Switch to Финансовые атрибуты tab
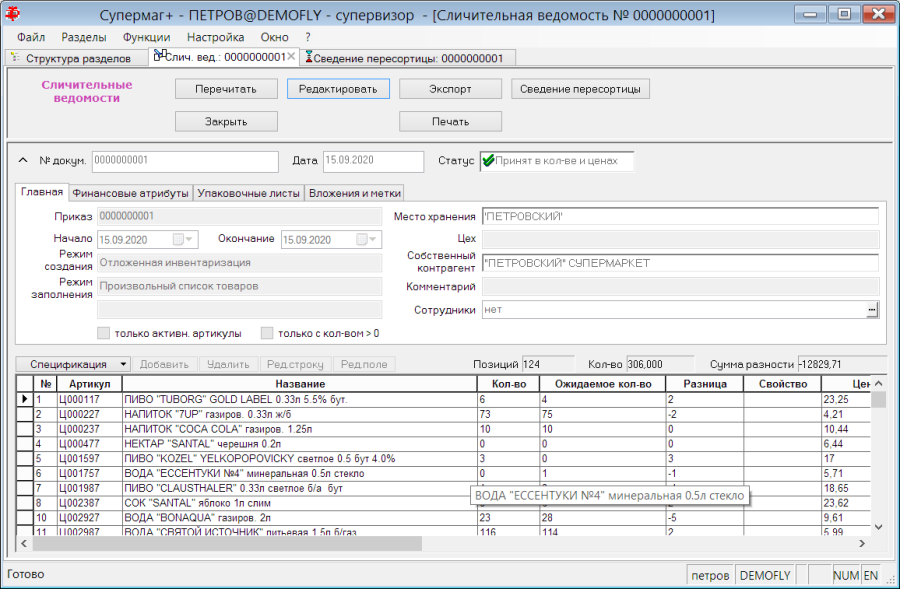The width and height of the screenshot is (900, 589). 130,193
